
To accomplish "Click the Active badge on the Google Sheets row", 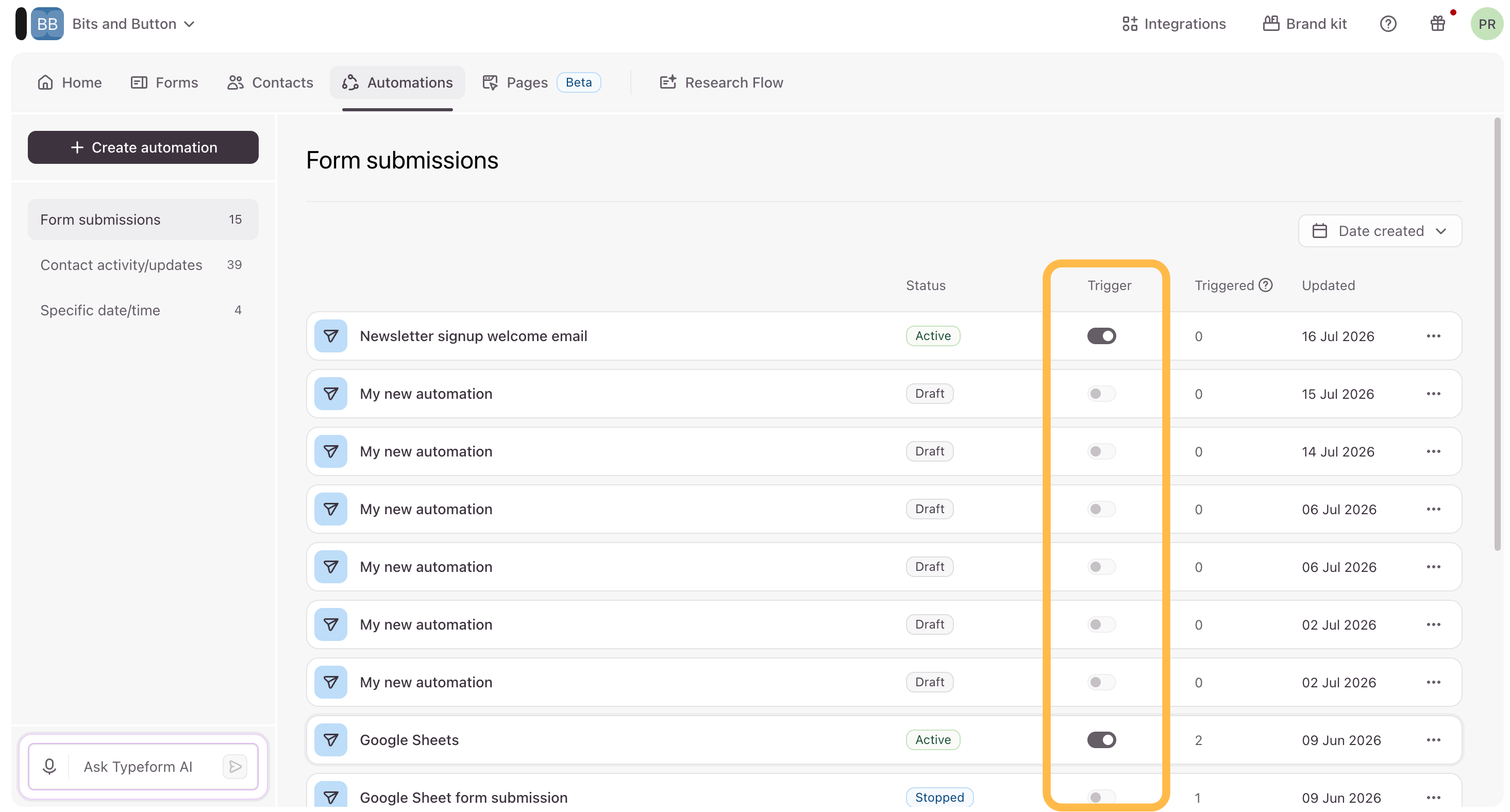I will point(933,740).
